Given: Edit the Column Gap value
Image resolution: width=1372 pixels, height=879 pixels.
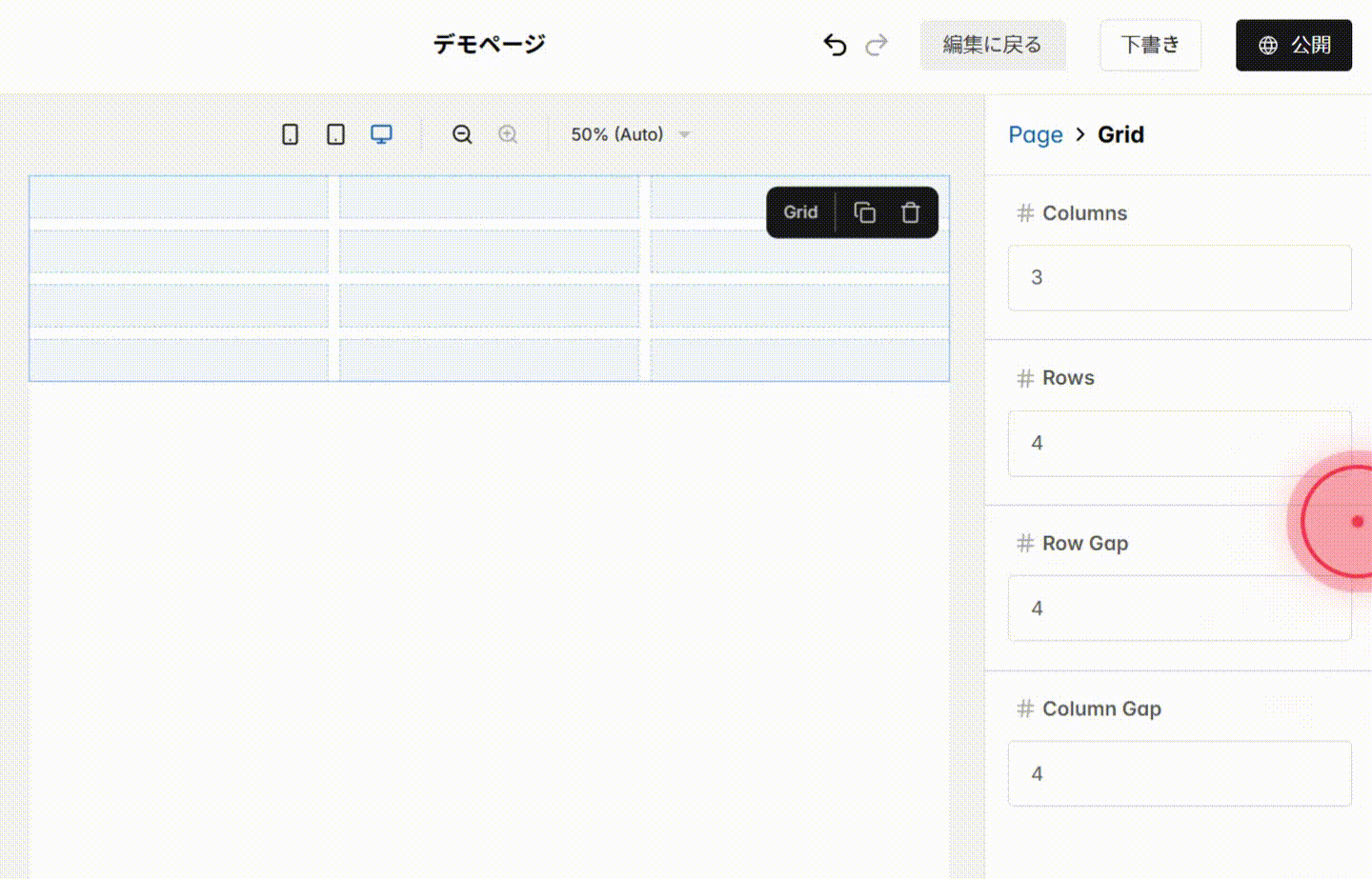Looking at the screenshot, I should click(1180, 773).
